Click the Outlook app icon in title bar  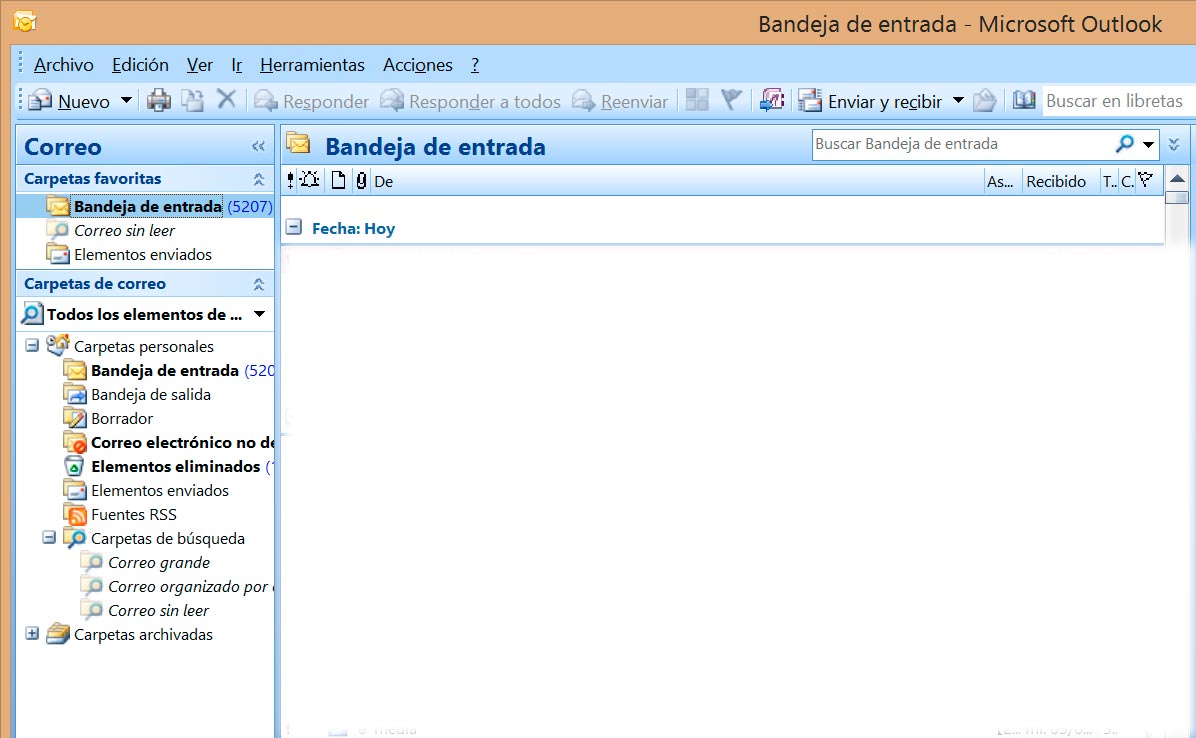coord(24,21)
